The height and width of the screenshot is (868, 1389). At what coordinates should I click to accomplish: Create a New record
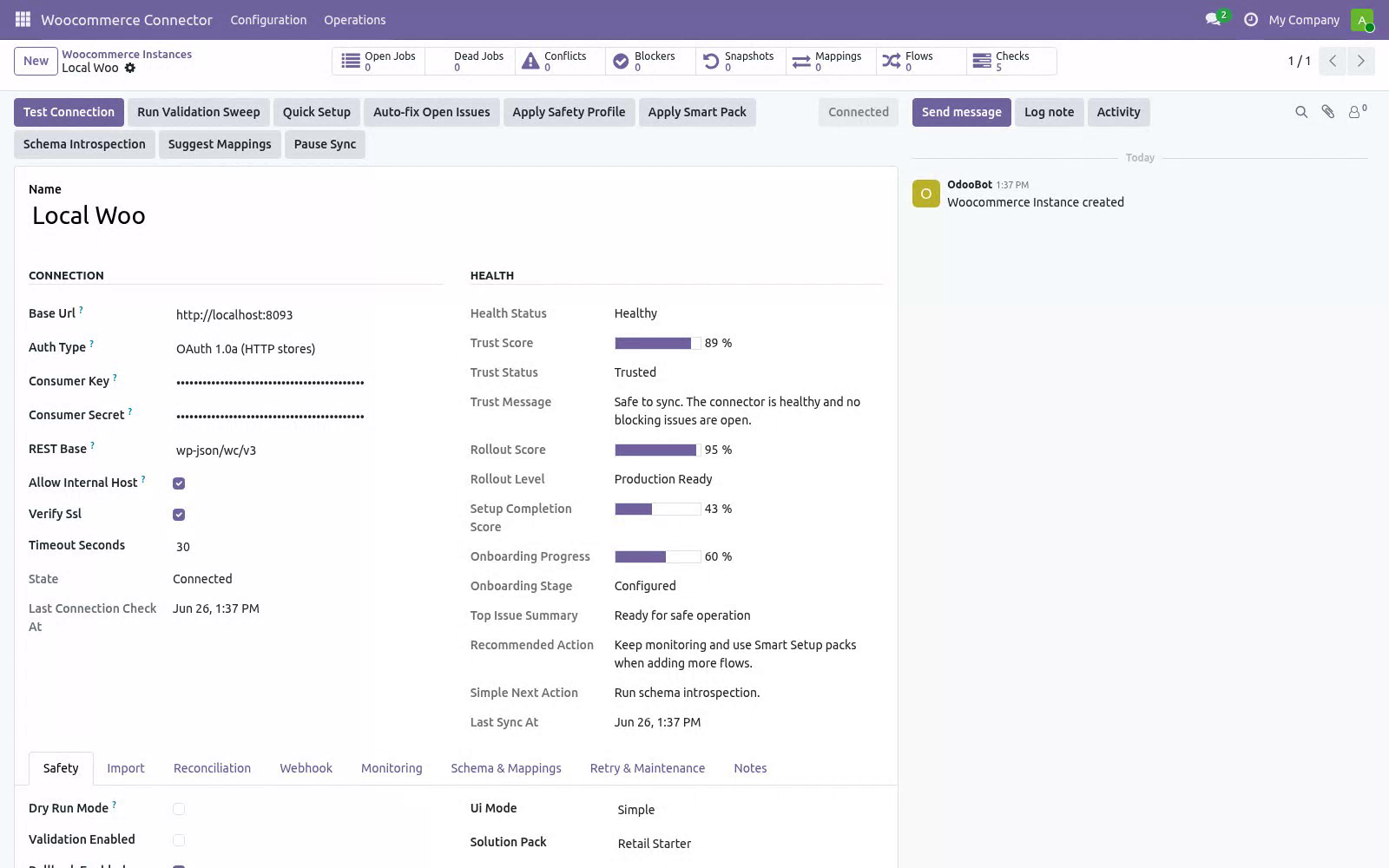click(x=36, y=61)
